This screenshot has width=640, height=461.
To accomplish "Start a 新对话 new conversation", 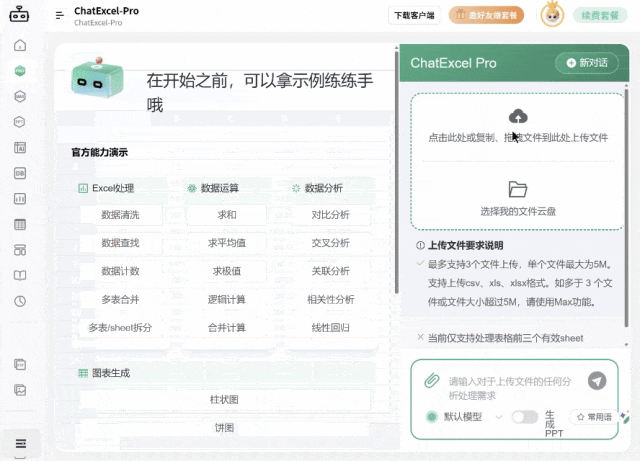I will point(587,62).
